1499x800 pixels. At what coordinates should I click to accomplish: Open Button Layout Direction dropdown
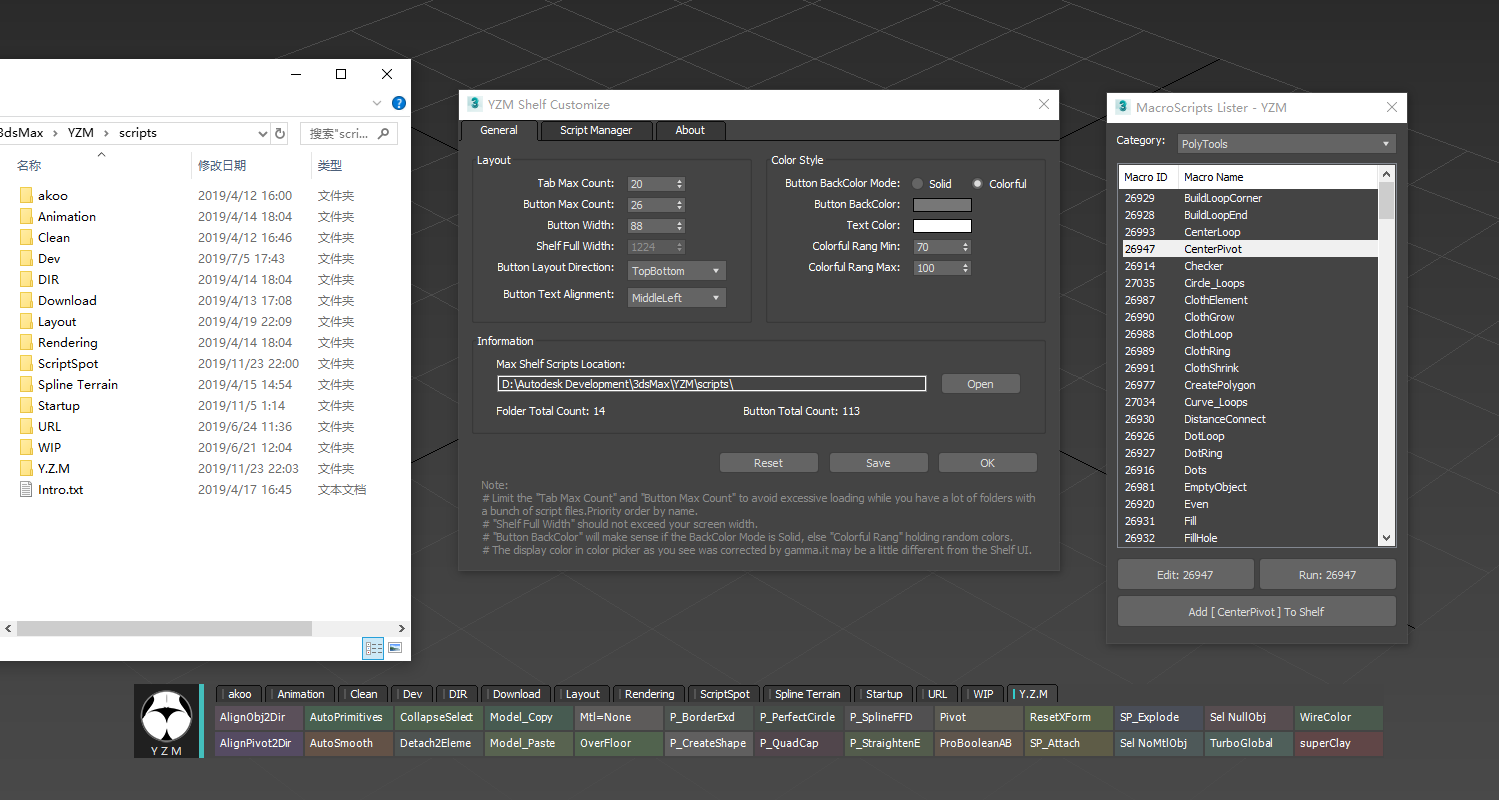click(676, 271)
